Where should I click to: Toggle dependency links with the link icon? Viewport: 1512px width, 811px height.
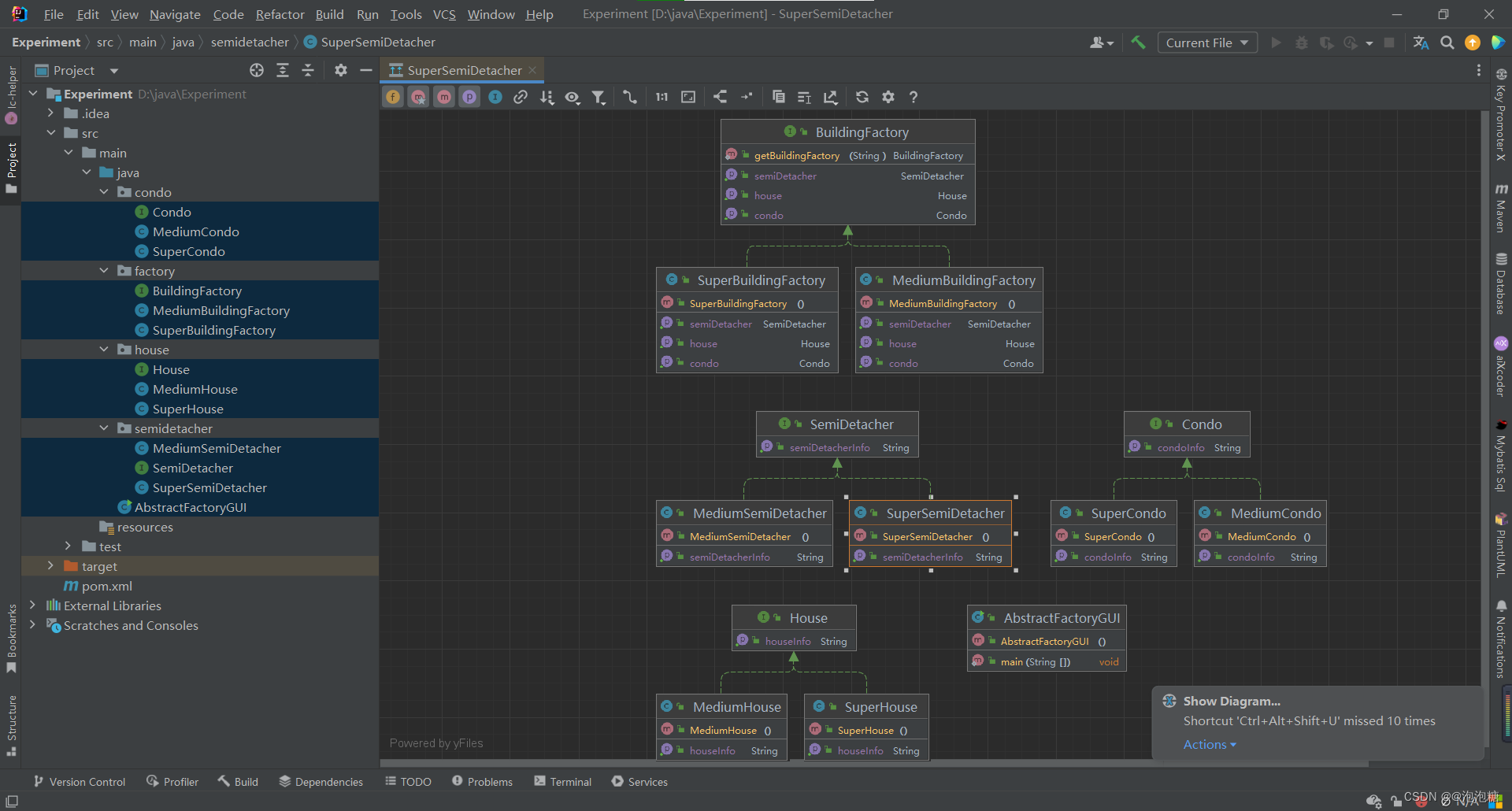tap(521, 96)
